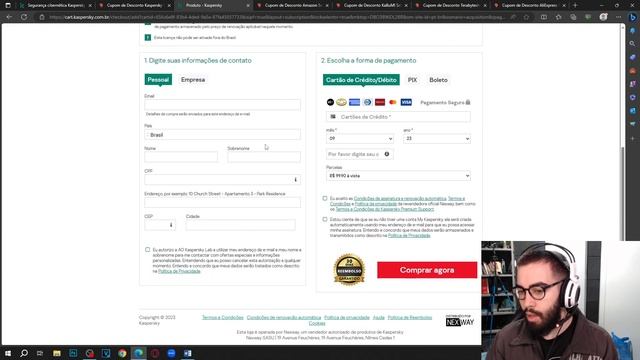Select Cartão de Crédito/Débito payment tab
The width and height of the screenshot is (640, 360).
click(361, 80)
